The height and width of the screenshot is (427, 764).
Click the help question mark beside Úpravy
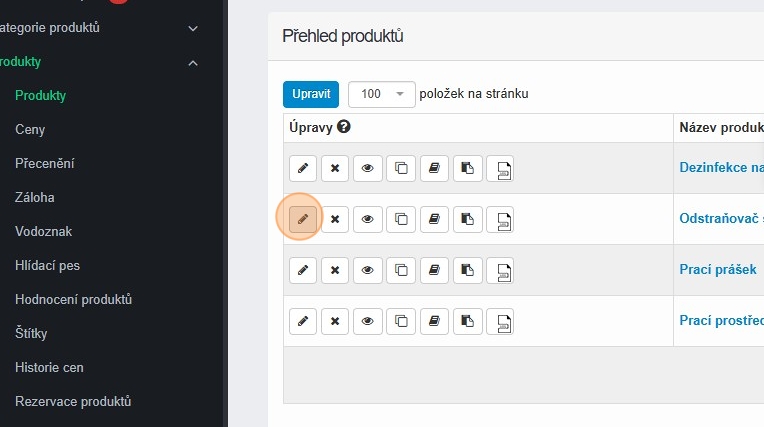344,127
